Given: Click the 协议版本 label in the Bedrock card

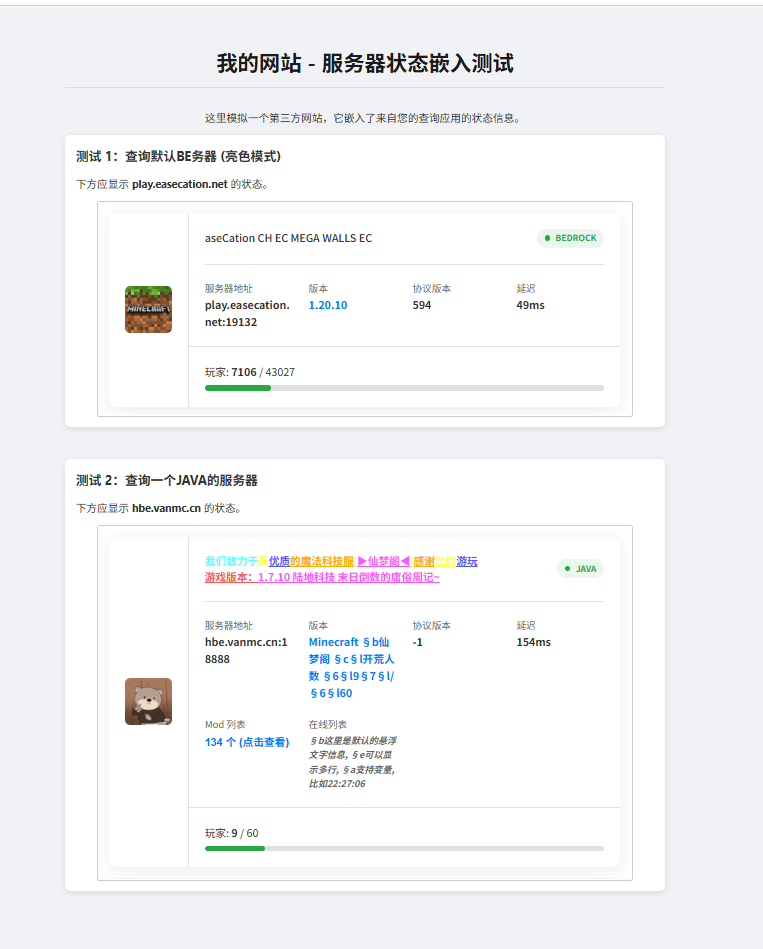Looking at the screenshot, I should click(x=431, y=289).
